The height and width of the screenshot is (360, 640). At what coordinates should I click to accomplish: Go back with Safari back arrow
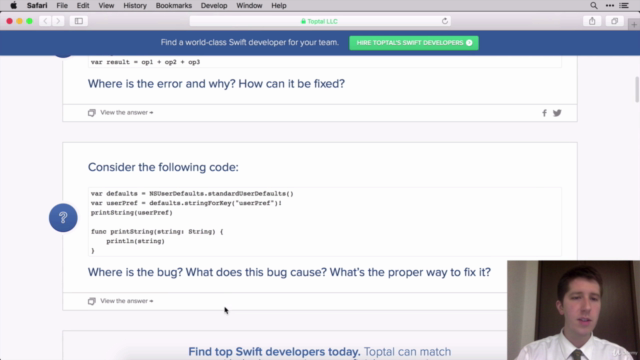point(45,21)
